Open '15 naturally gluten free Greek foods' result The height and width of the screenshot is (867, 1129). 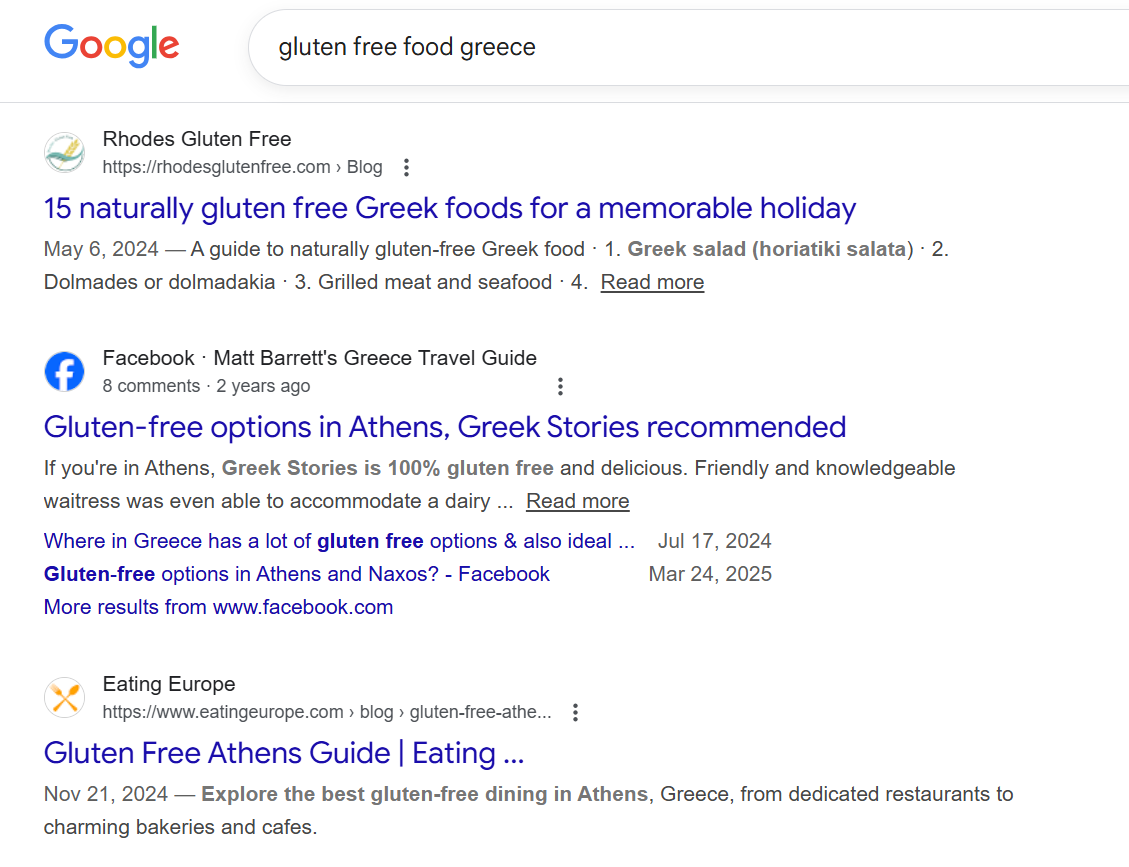[449, 208]
